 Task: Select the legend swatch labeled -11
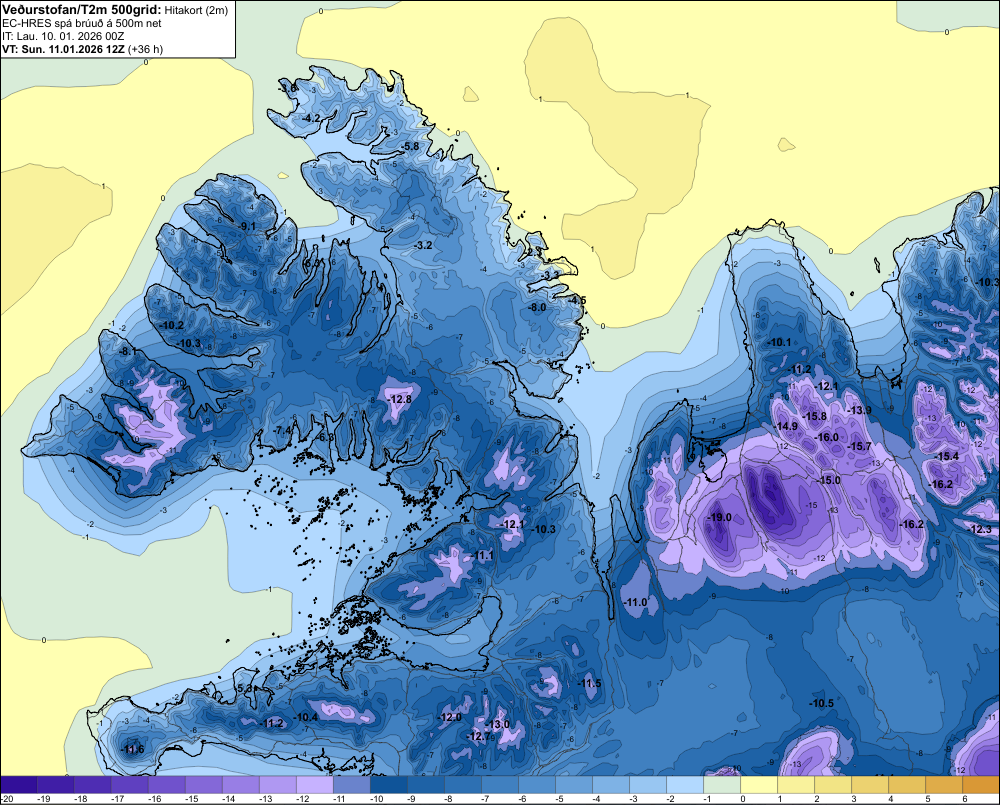point(352,784)
